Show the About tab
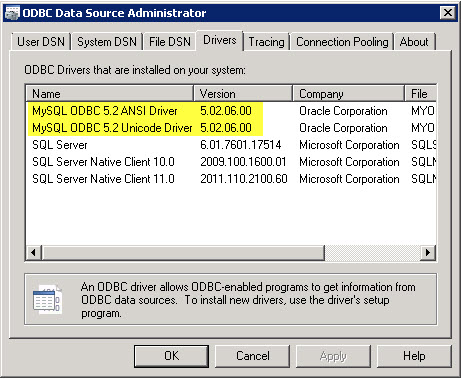Screen dimensions: 461x379 414,42
